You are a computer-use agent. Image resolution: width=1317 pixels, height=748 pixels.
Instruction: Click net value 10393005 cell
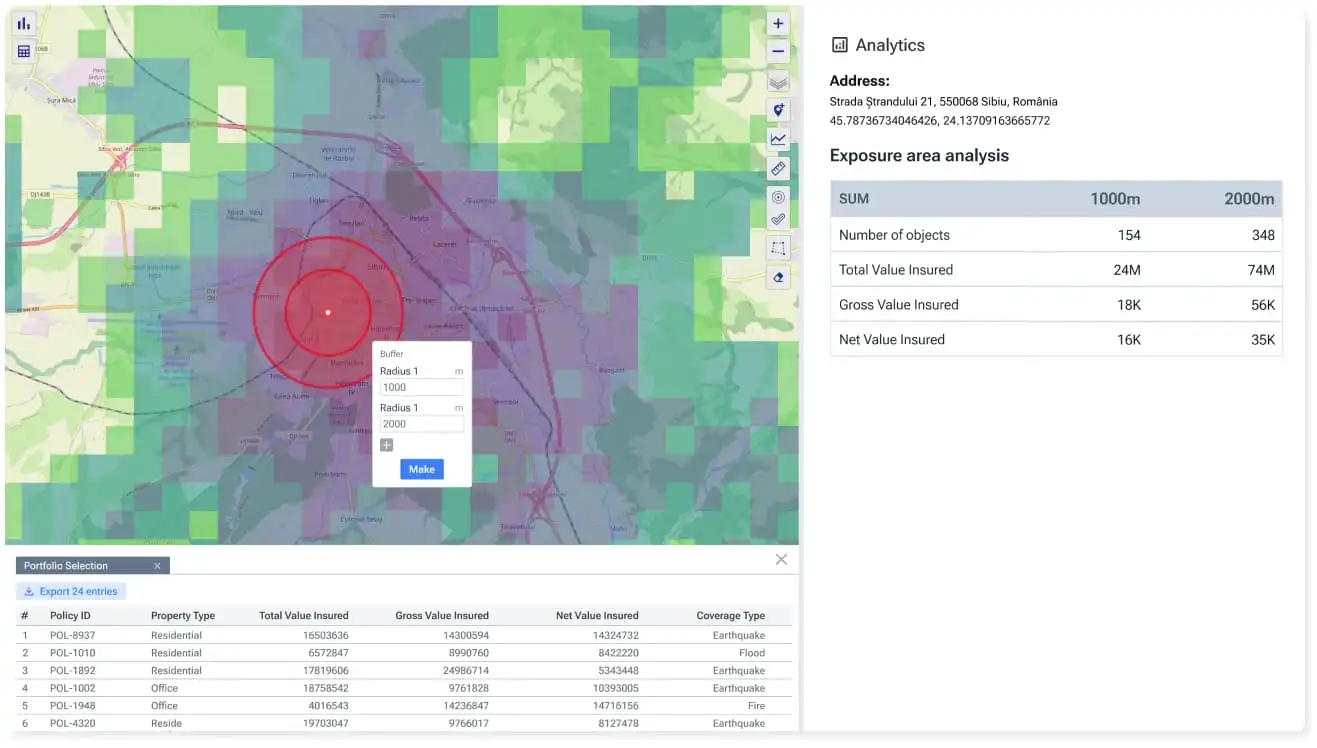click(614, 688)
